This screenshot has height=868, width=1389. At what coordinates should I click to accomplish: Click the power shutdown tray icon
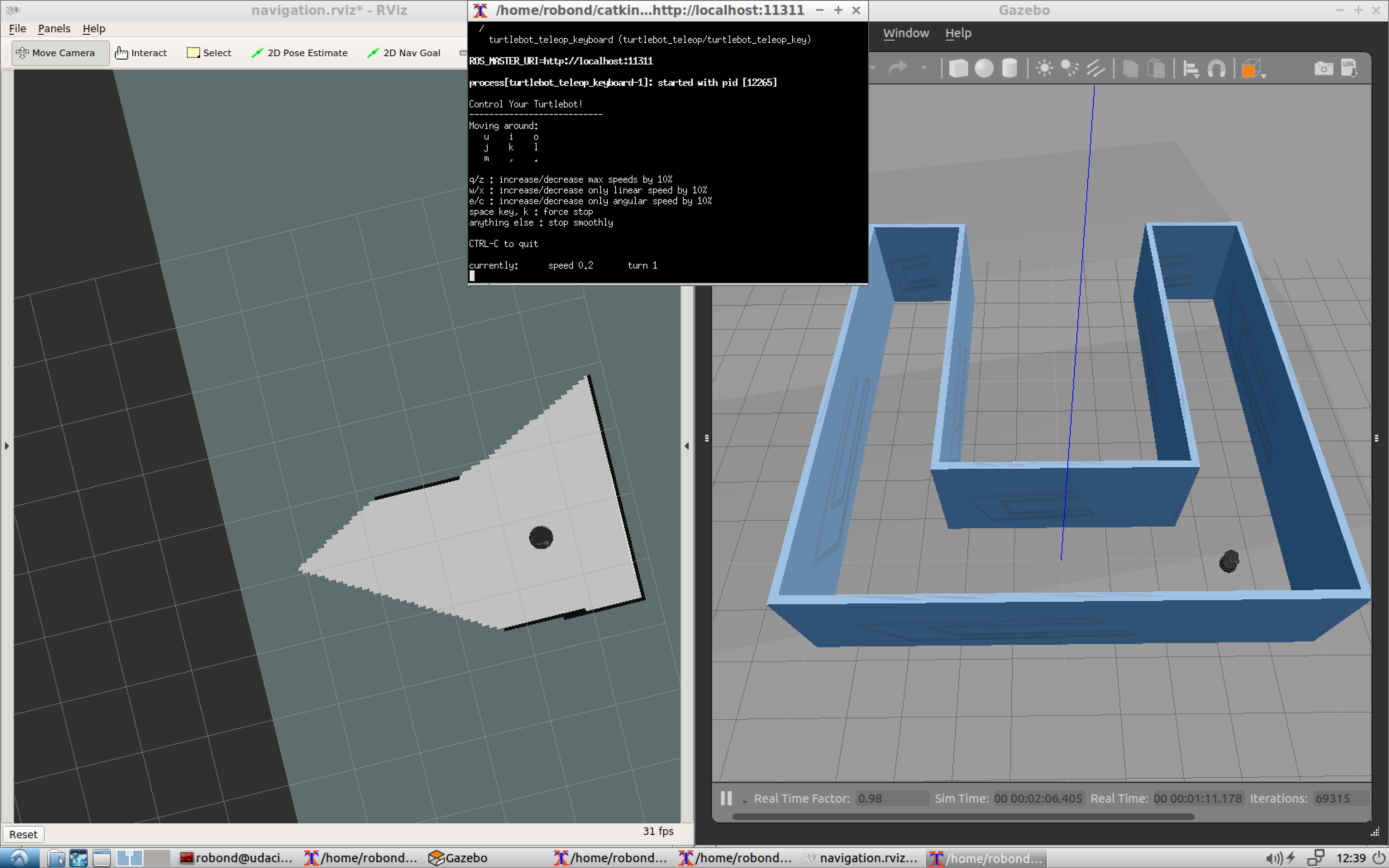pos(1379,858)
